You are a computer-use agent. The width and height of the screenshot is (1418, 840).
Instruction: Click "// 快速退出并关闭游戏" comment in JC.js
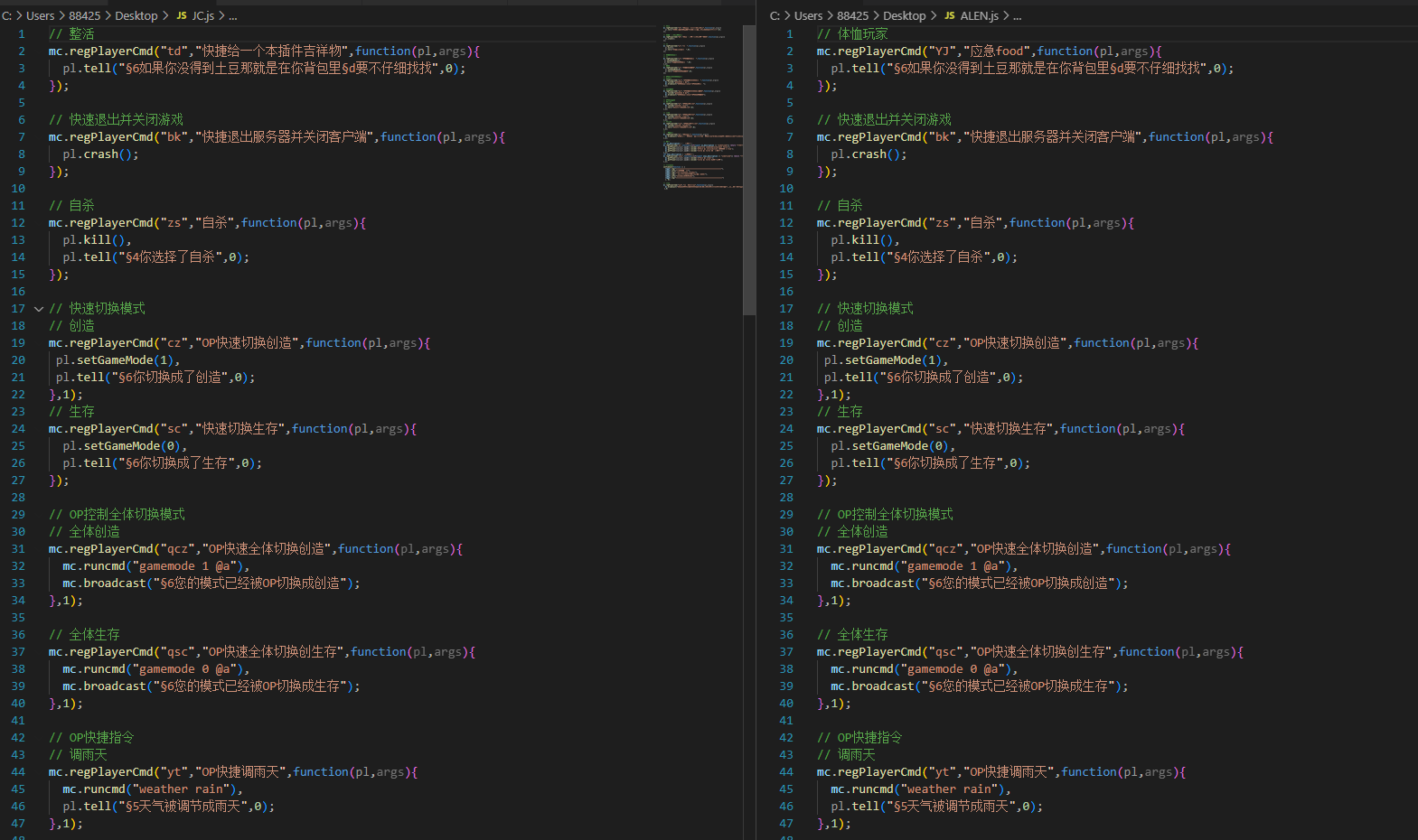pos(116,120)
